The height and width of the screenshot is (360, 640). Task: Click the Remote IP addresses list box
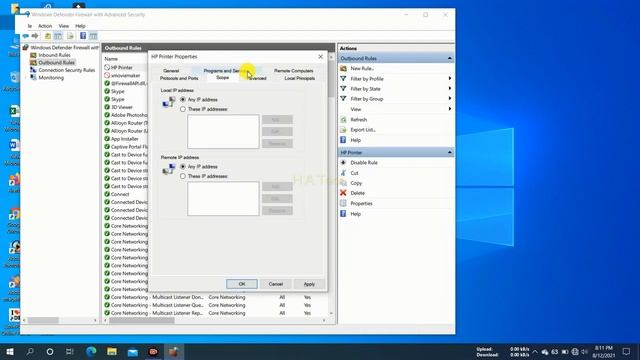[223, 198]
